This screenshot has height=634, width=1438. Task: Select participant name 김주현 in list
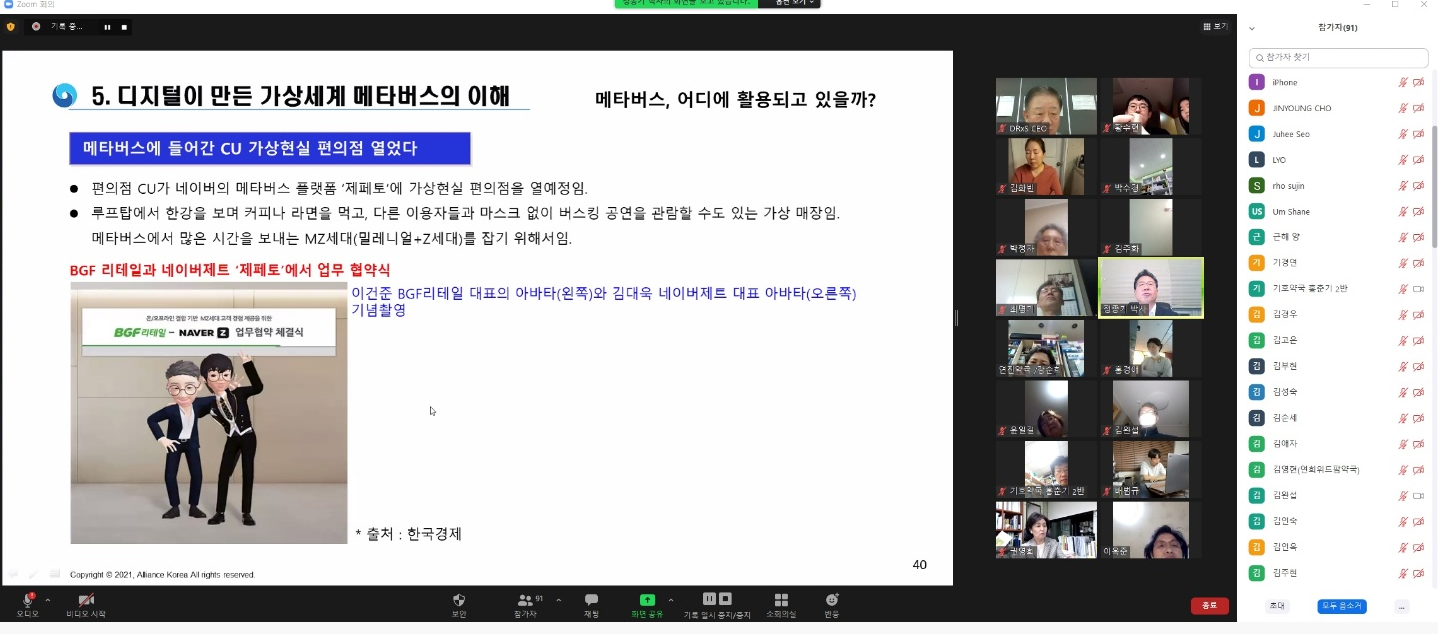click(x=1283, y=573)
